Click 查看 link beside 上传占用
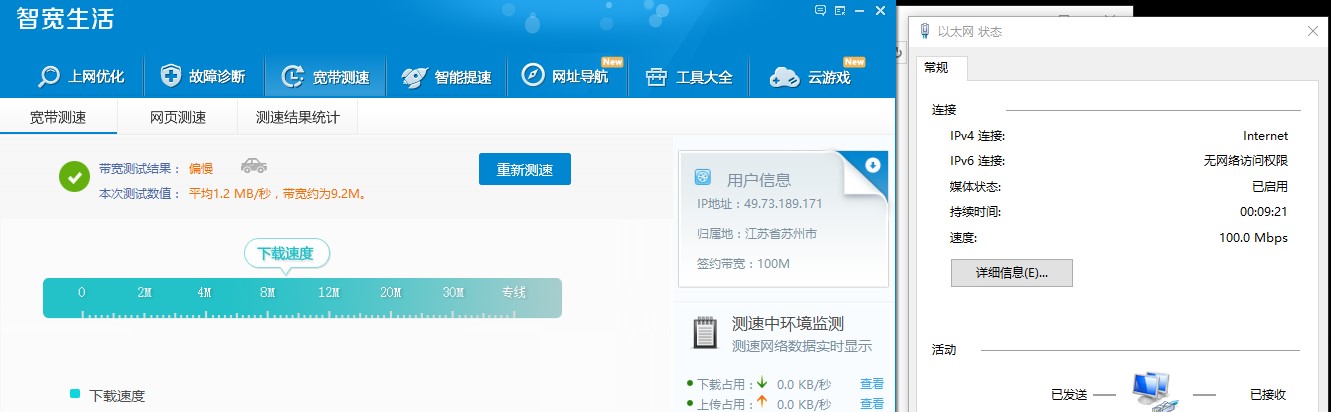The image size is (1331, 412). pos(872,404)
